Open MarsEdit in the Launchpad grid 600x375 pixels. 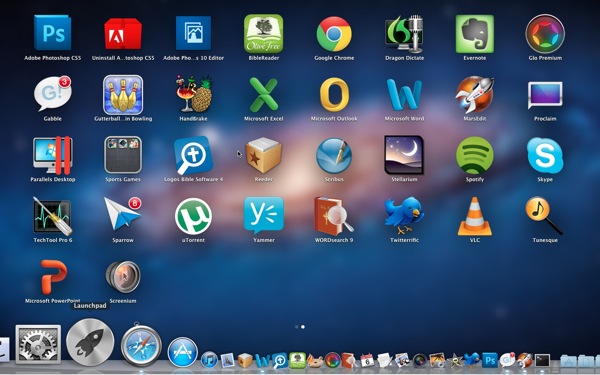pos(474,94)
